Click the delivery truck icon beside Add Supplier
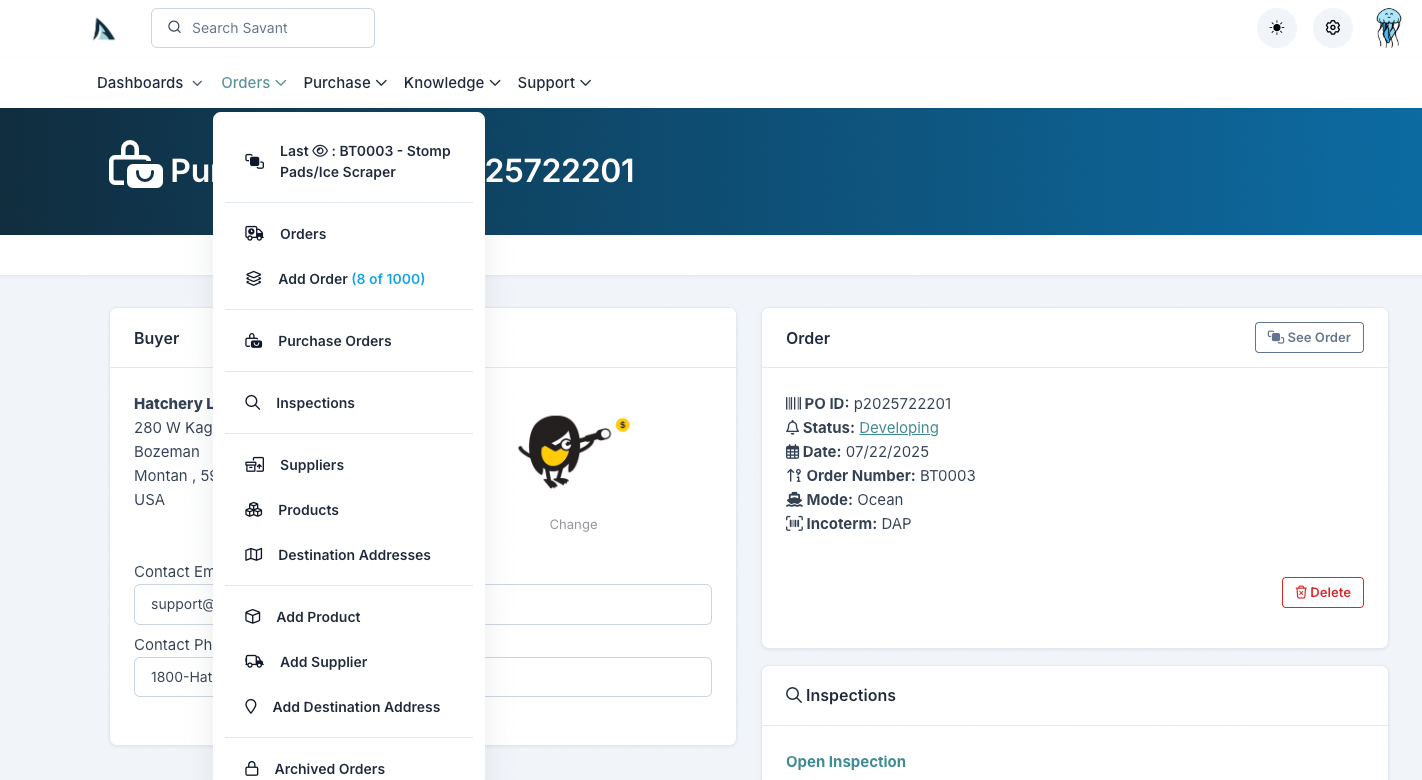The image size is (1422, 780). click(x=253, y=661)
